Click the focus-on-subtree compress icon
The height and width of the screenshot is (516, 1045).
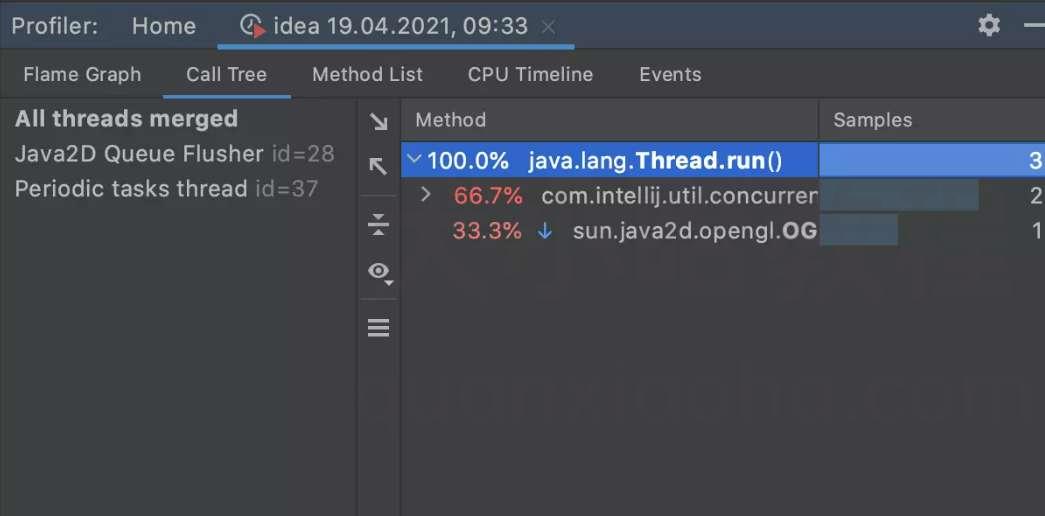(x=379, y=225)
